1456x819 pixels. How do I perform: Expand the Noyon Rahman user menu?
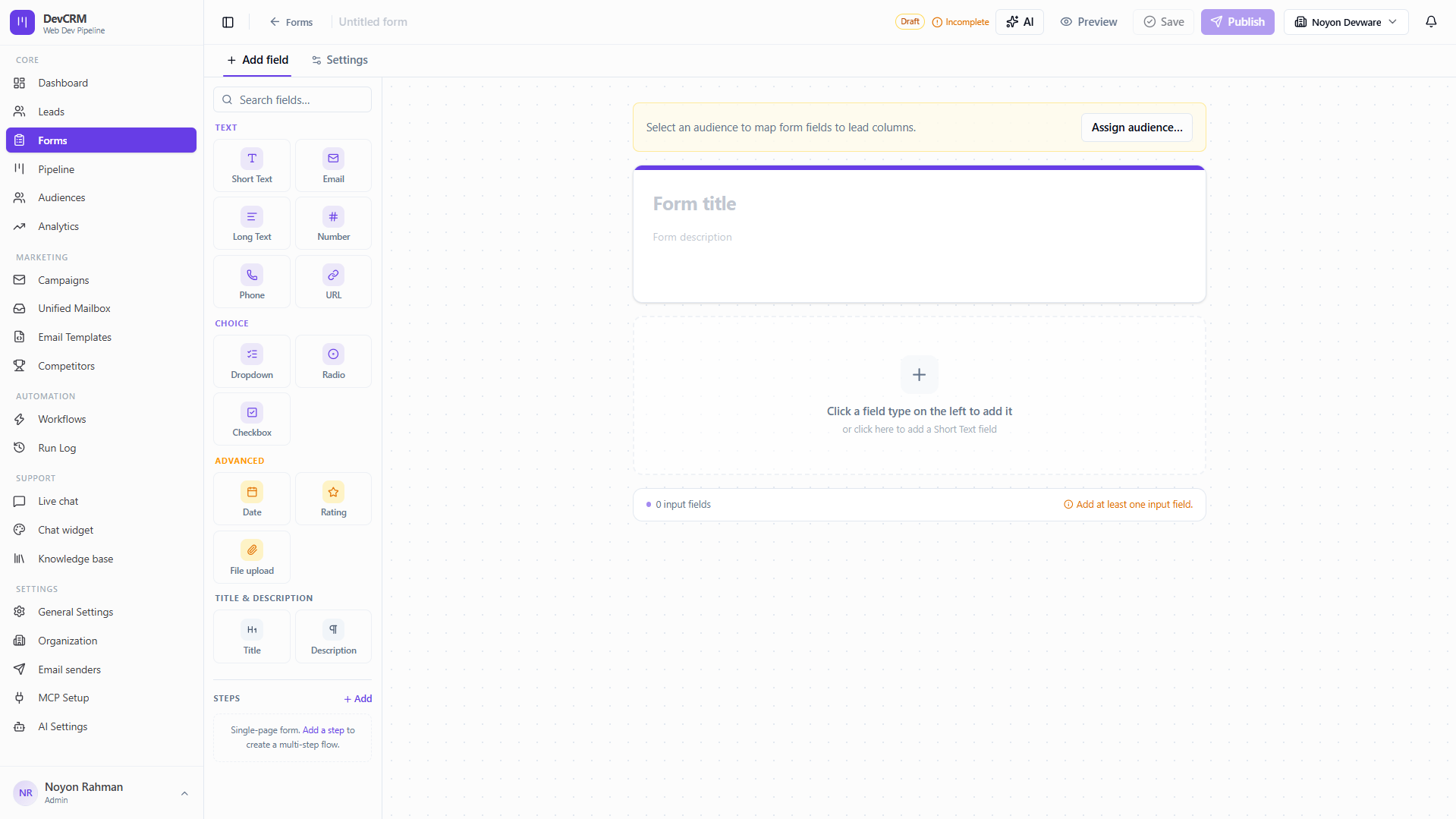[x=101, y=792]
